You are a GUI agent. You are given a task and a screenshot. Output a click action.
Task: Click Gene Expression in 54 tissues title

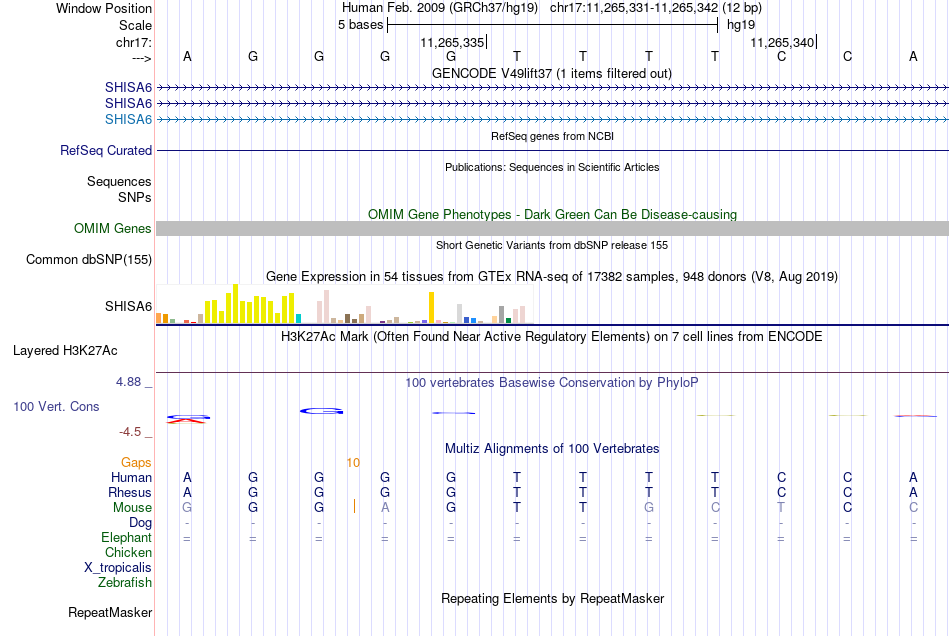click(x=552, y=277)
